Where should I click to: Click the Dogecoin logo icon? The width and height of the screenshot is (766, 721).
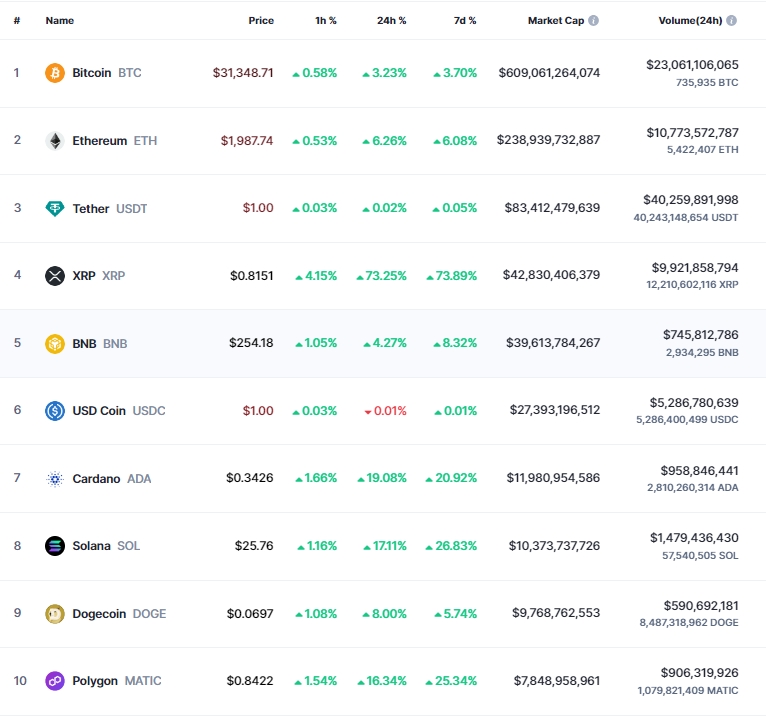tap(55, 614)
